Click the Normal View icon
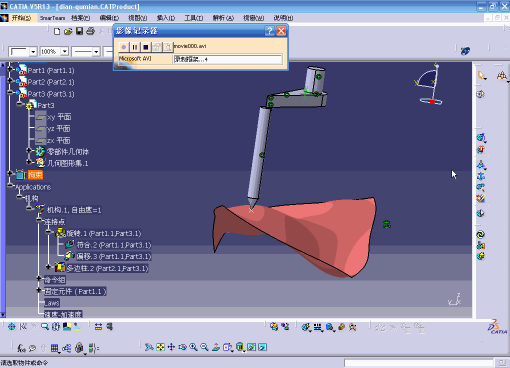510x368 pixels. click(x=216, y=347)
